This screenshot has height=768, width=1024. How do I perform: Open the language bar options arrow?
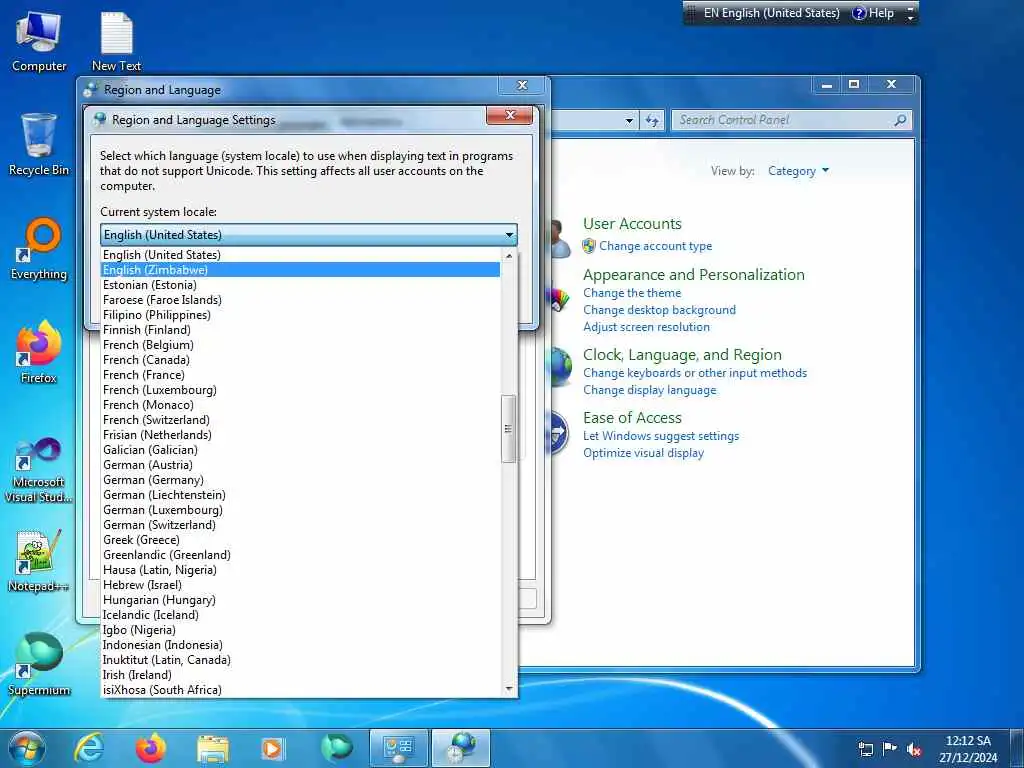click(910, 13)
